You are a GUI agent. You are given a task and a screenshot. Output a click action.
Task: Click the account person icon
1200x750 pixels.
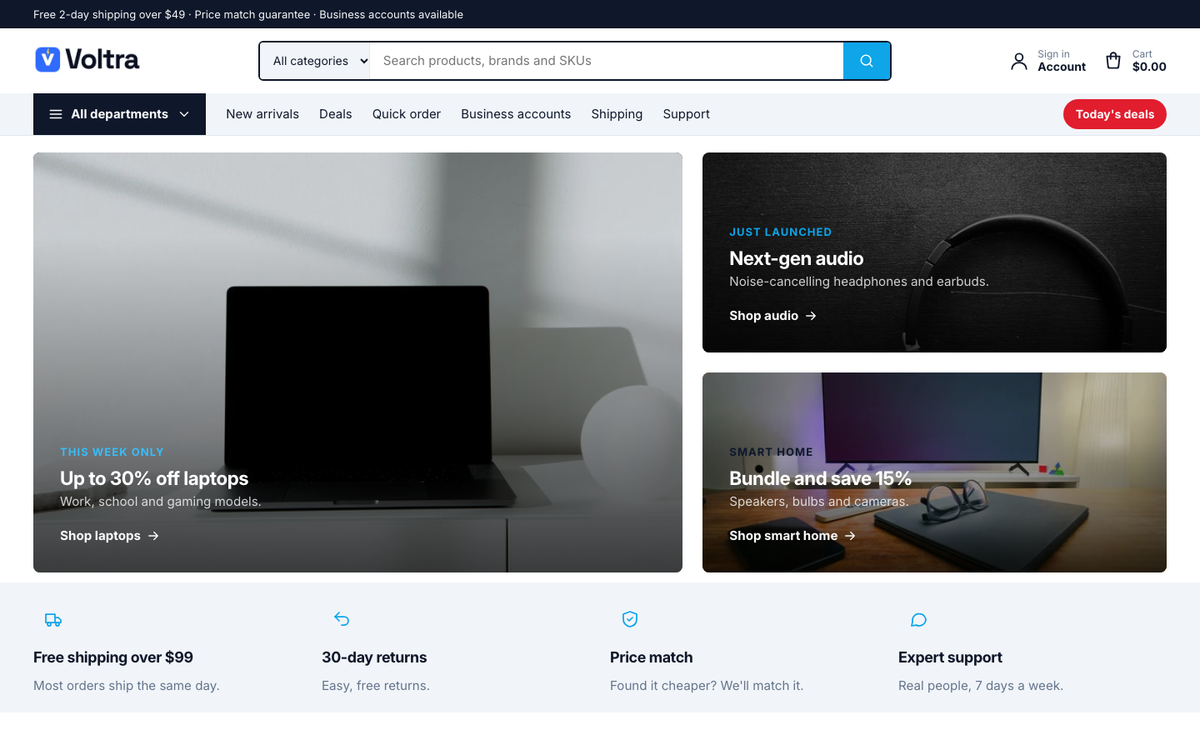point(1019,61)
